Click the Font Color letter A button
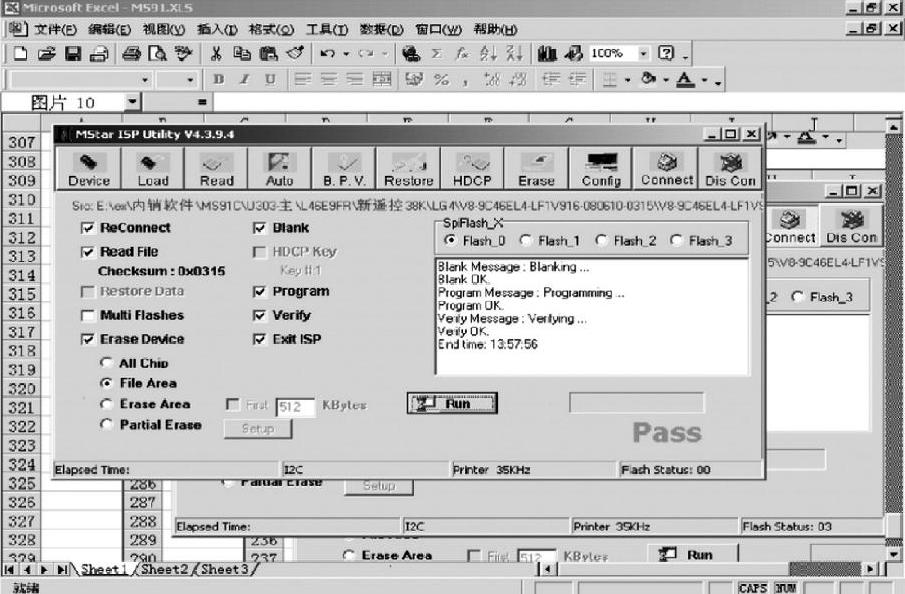Screen dimensions: 905x594 pyautogui.click(x=685, y=79)
